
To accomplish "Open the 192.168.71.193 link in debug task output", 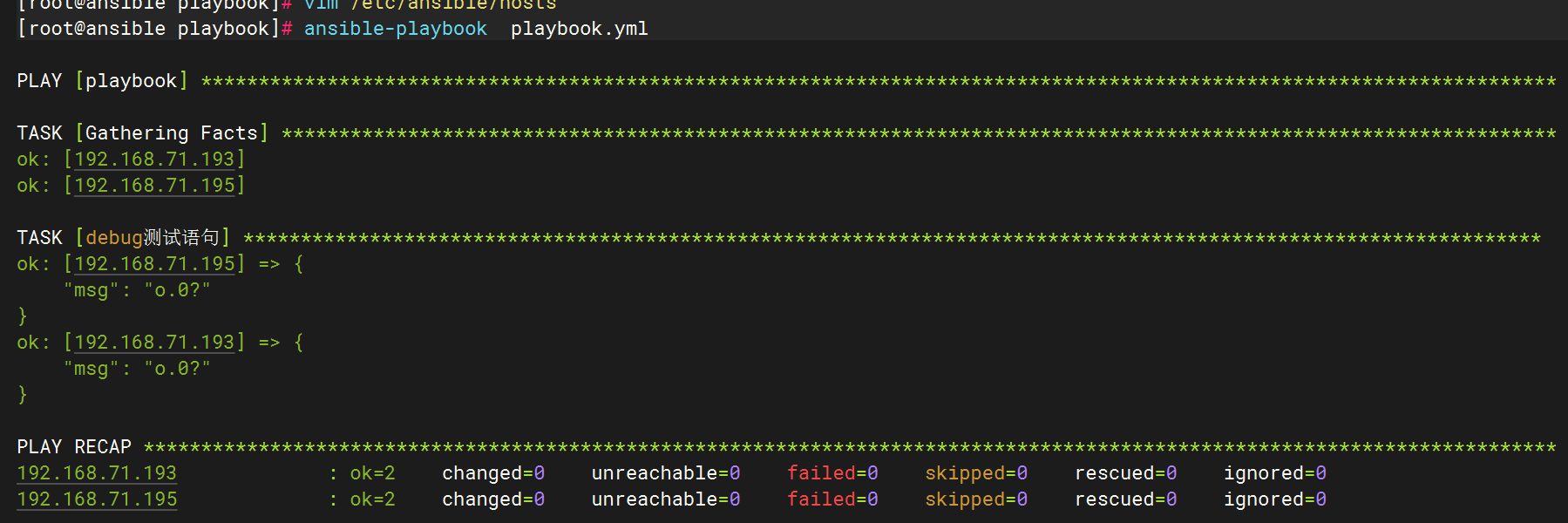I will pyautogui.click(x=154, y=343).
